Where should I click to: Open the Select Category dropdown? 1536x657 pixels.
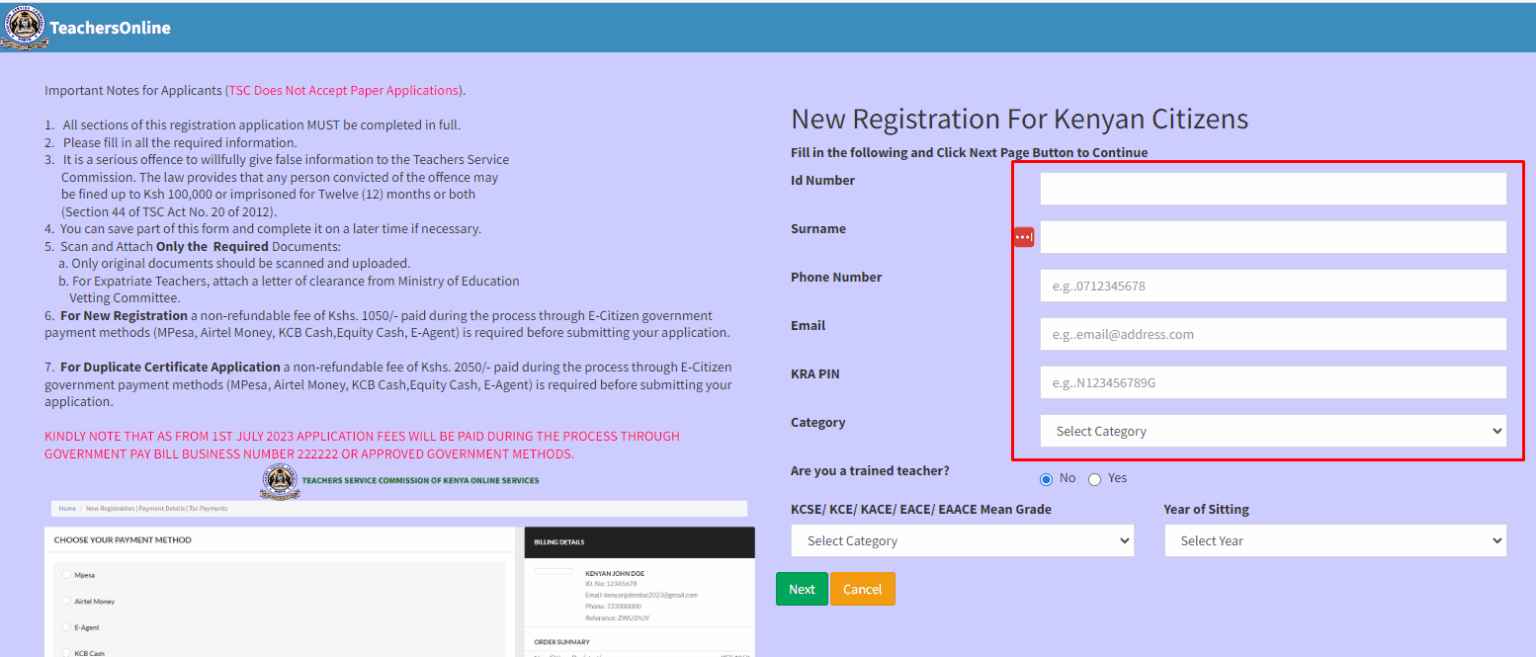(1272, 430)
